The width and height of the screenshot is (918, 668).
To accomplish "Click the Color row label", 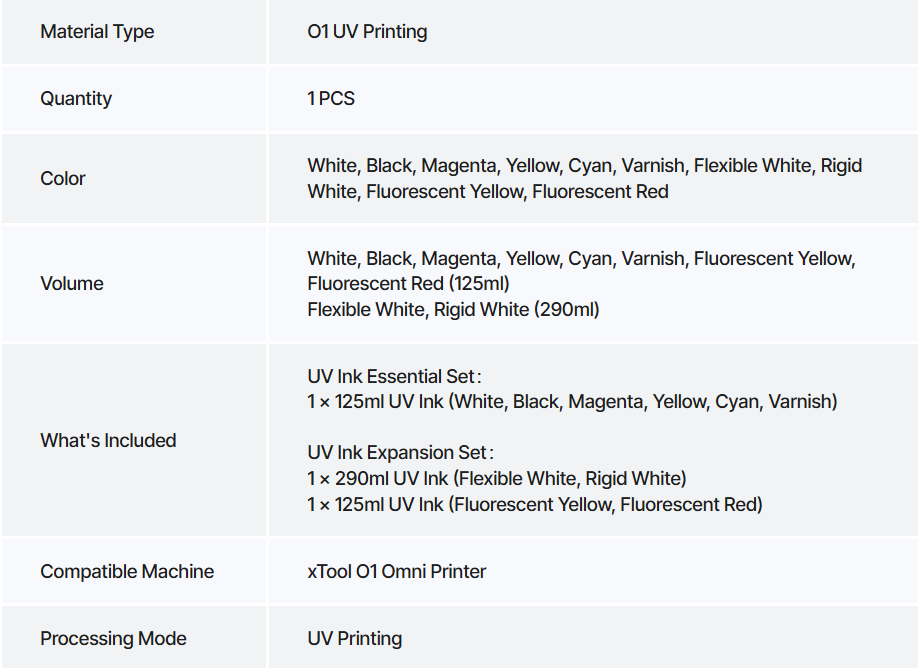I will click(63, 179).
